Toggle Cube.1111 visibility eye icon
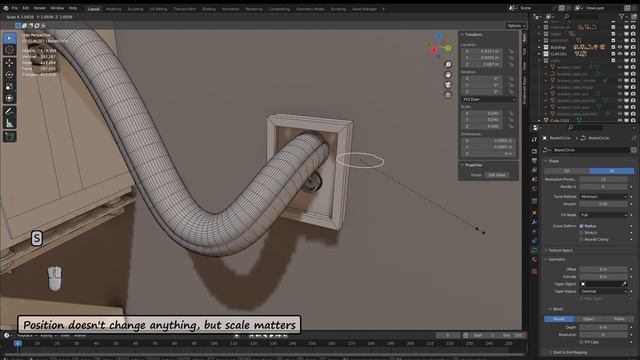Image resolution: width=640 pixels, height=360 pixels. (x=620, y=120)
